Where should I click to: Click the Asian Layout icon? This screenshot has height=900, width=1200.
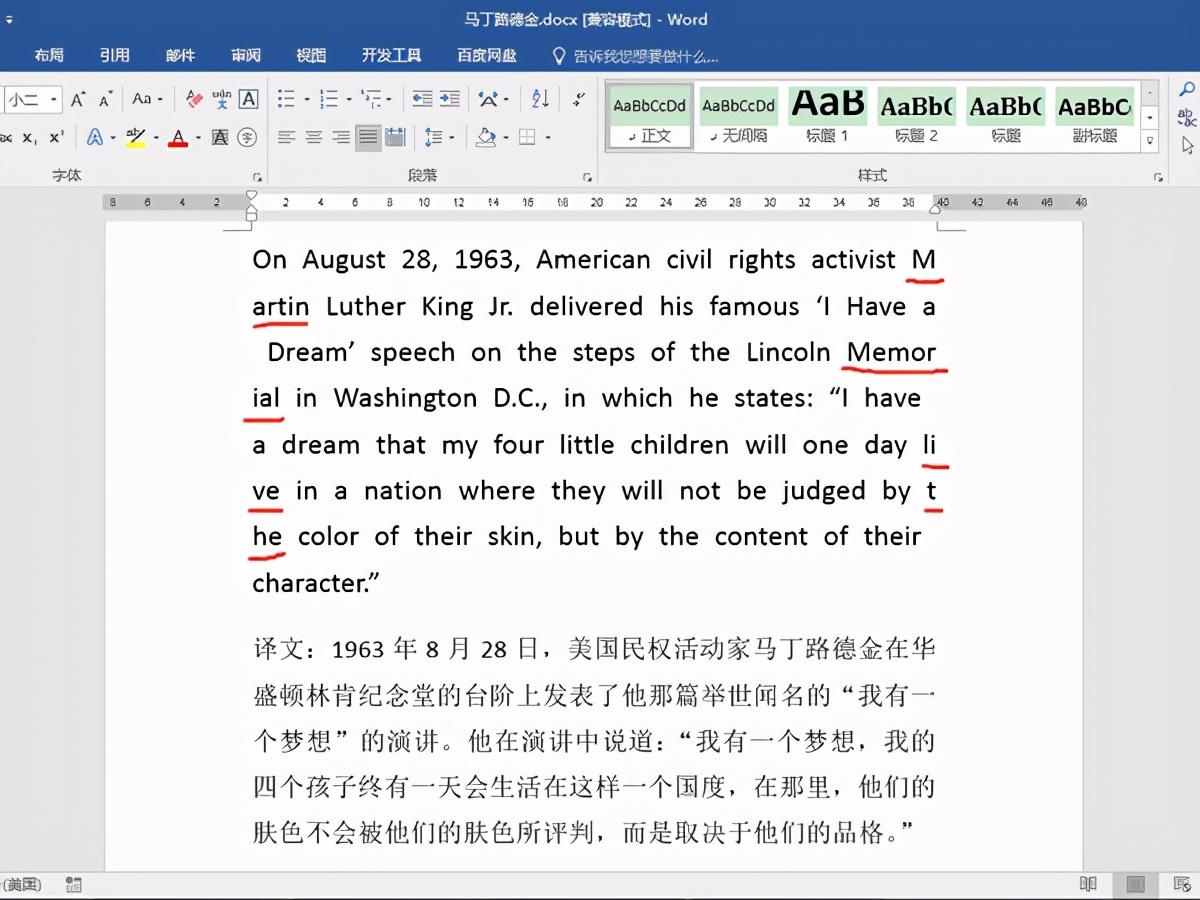tap(489, 99)
